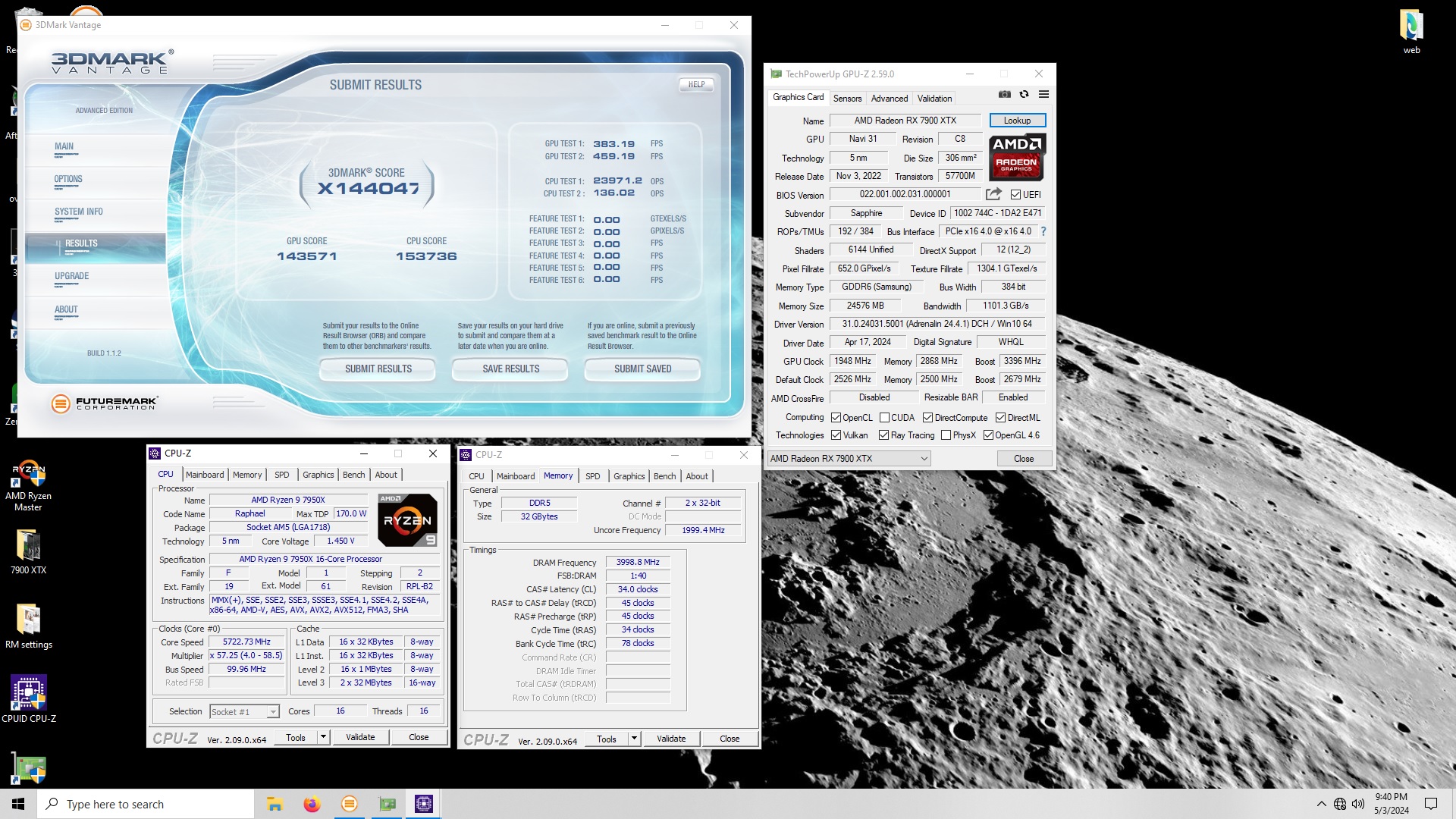Image resolution: width=1456 pixels, height=819 pixels.
Task: Click the 3DMark Vantage title bar icon
Action: coord(26,25)
